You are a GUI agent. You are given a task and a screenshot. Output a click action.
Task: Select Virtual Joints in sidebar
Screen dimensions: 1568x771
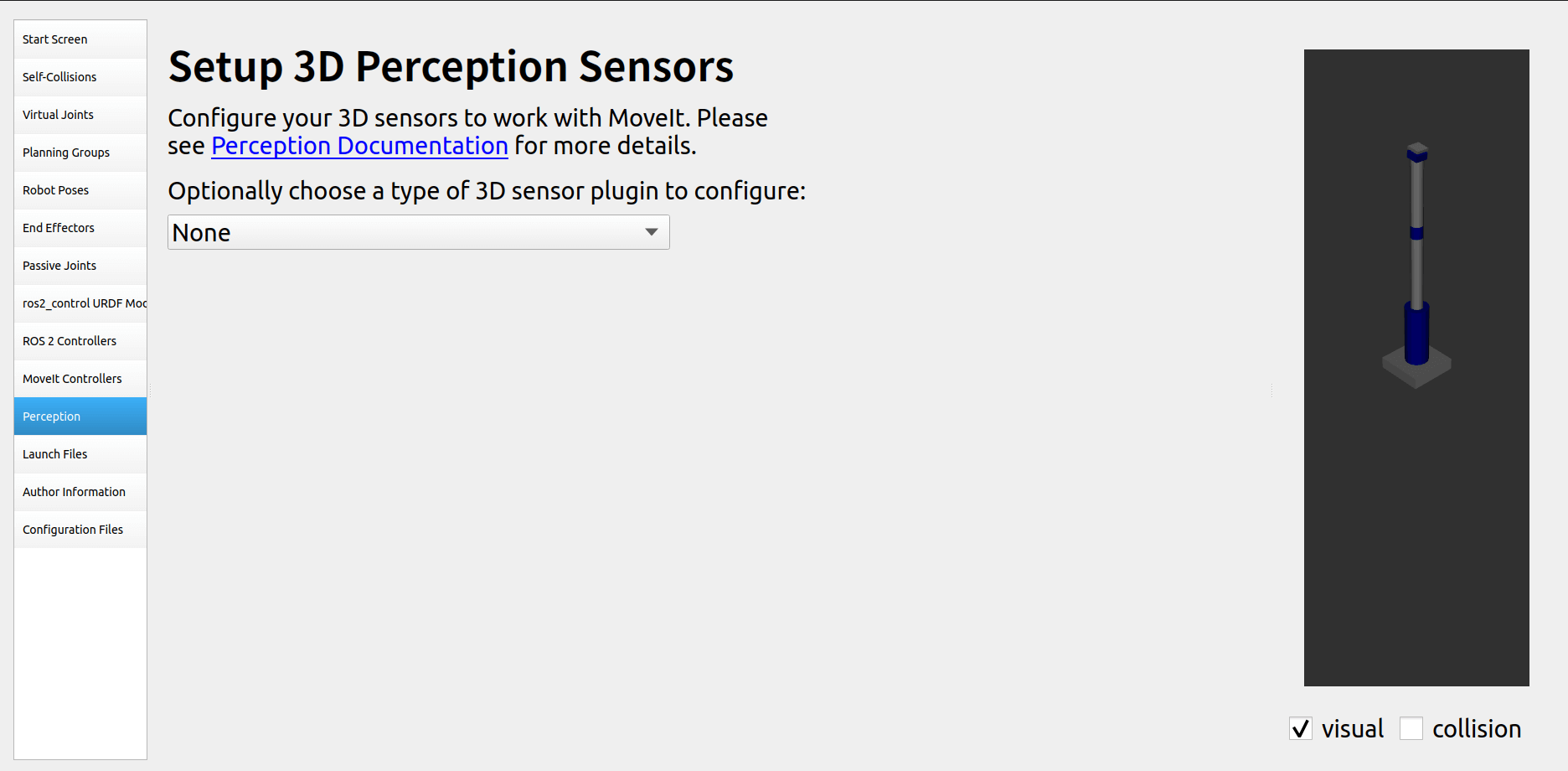[x=80, y=115]
